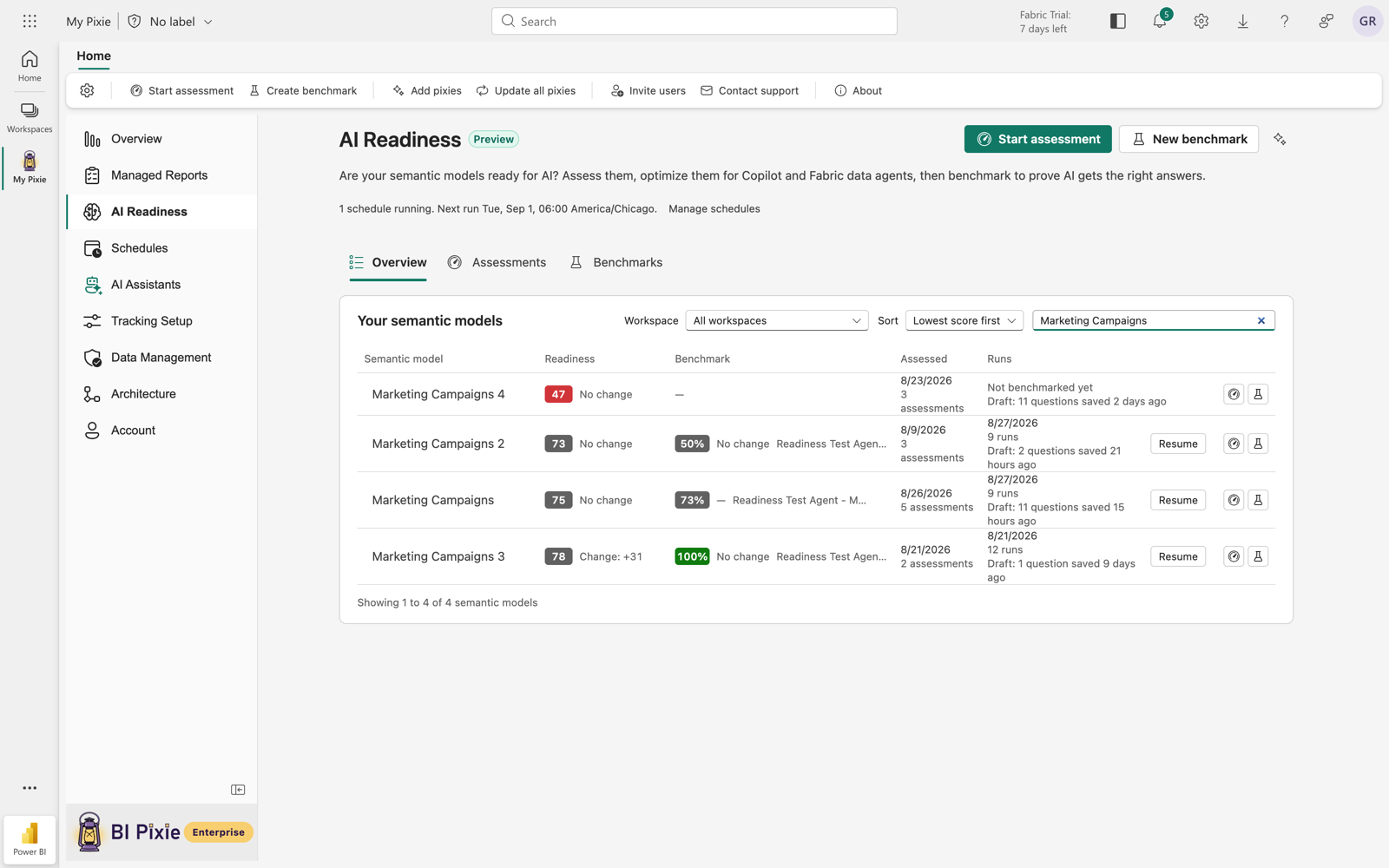Open the No label sensitivity dropdown

point(171,21)
